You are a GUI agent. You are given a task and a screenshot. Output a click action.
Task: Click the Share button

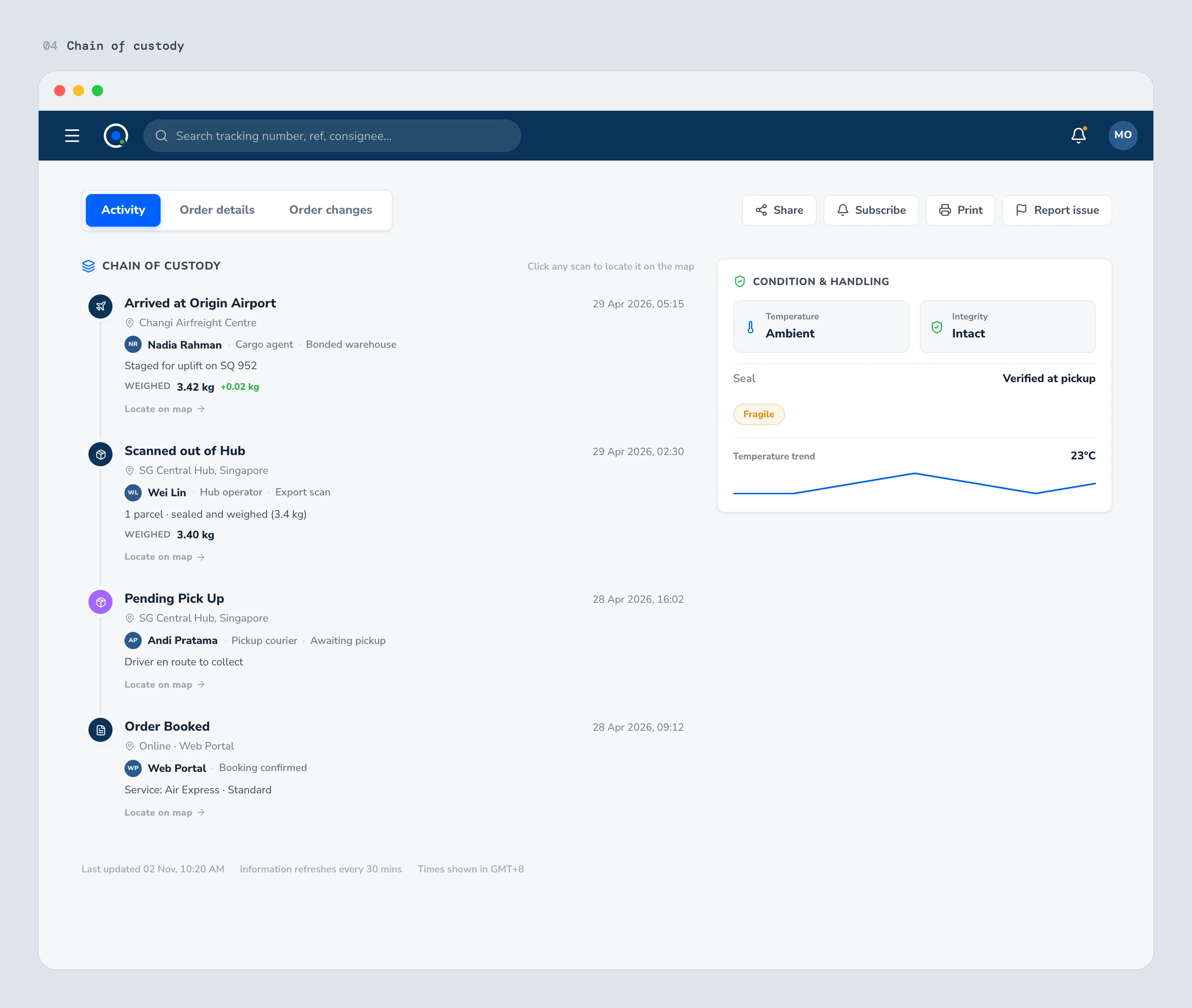779,210
